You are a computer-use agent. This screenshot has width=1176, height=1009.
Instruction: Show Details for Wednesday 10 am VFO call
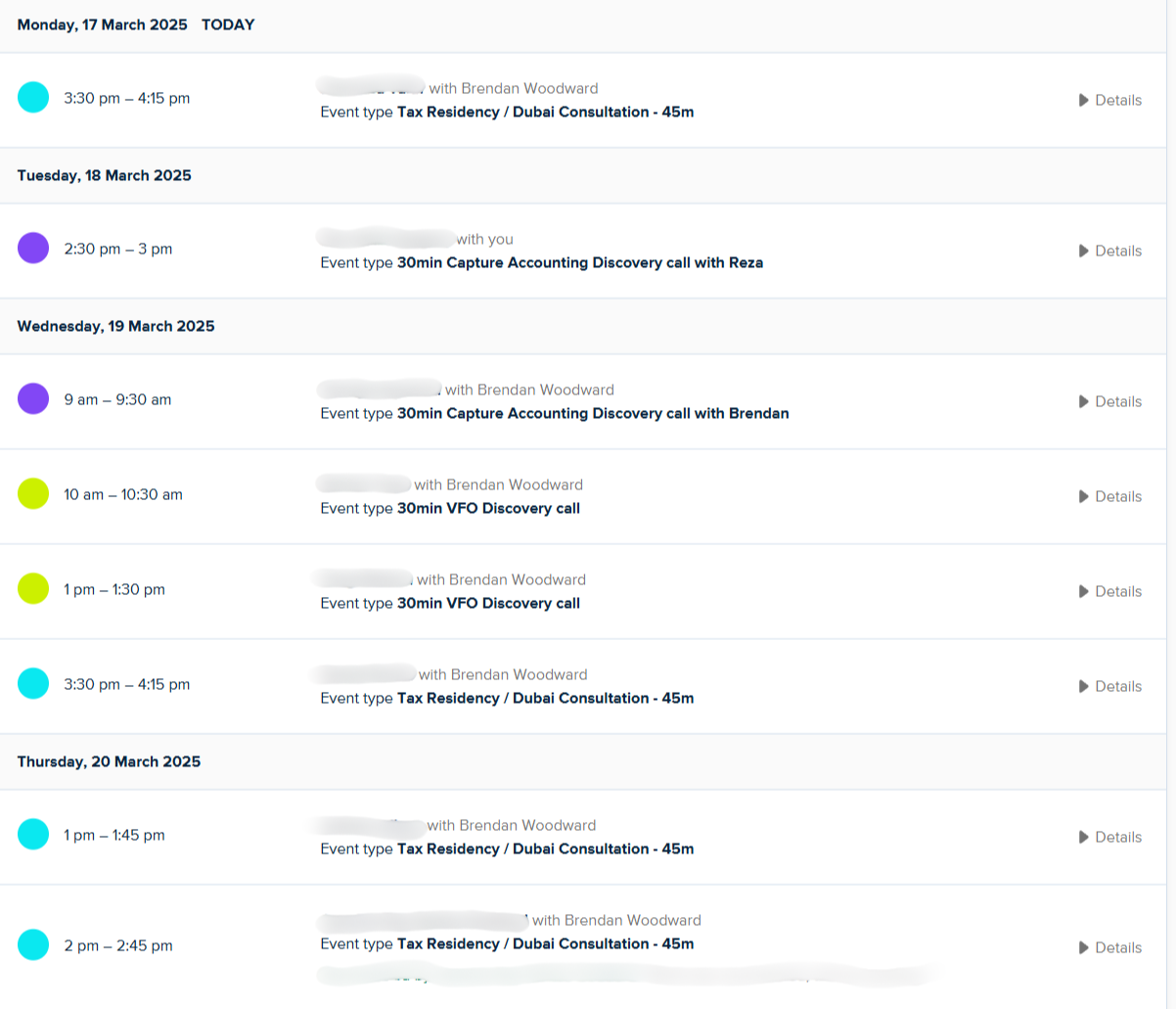click(x=1110, y=496)
